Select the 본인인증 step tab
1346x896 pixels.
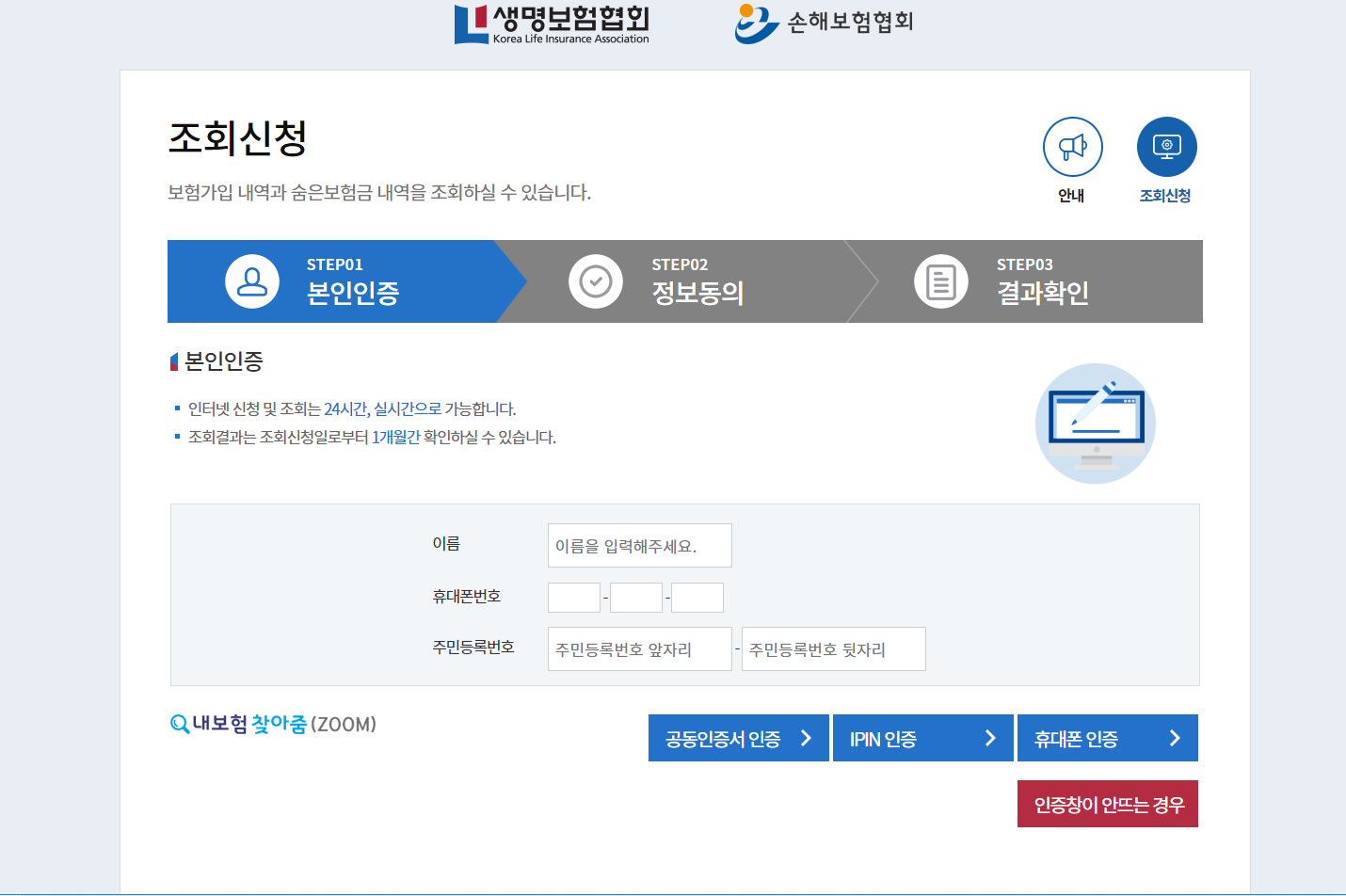(x=353, y=280)
